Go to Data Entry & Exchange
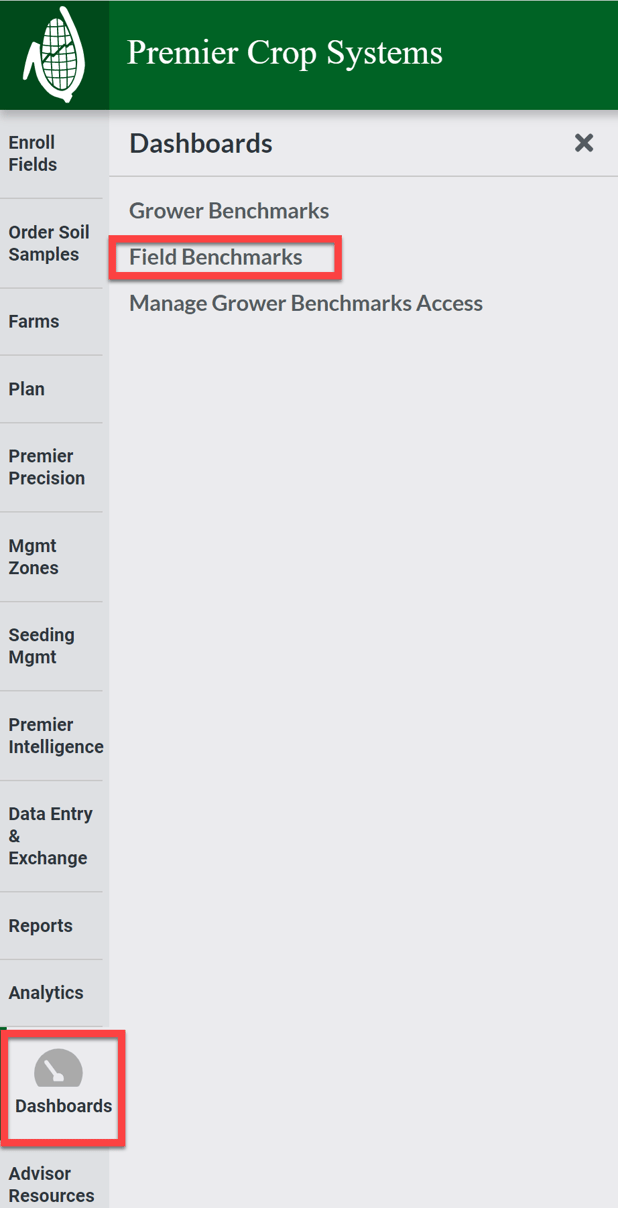The height and width of the screenshot is (1208, 618). coord(51,836)
